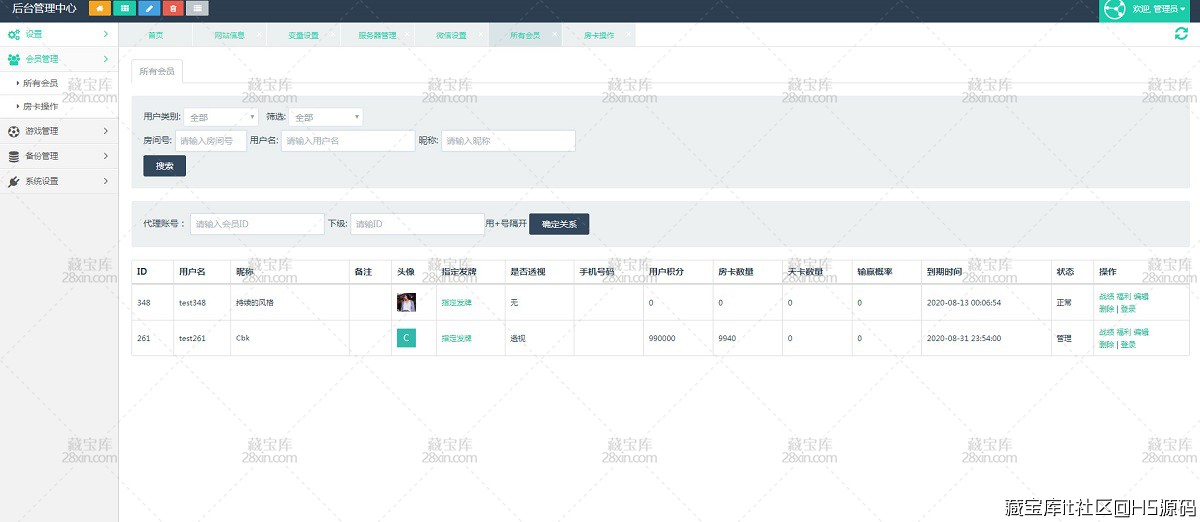This screenshot has width=1200, height=522.
Task: Collapse the 会员管理 sidebar menu
Action: [59, 59]
